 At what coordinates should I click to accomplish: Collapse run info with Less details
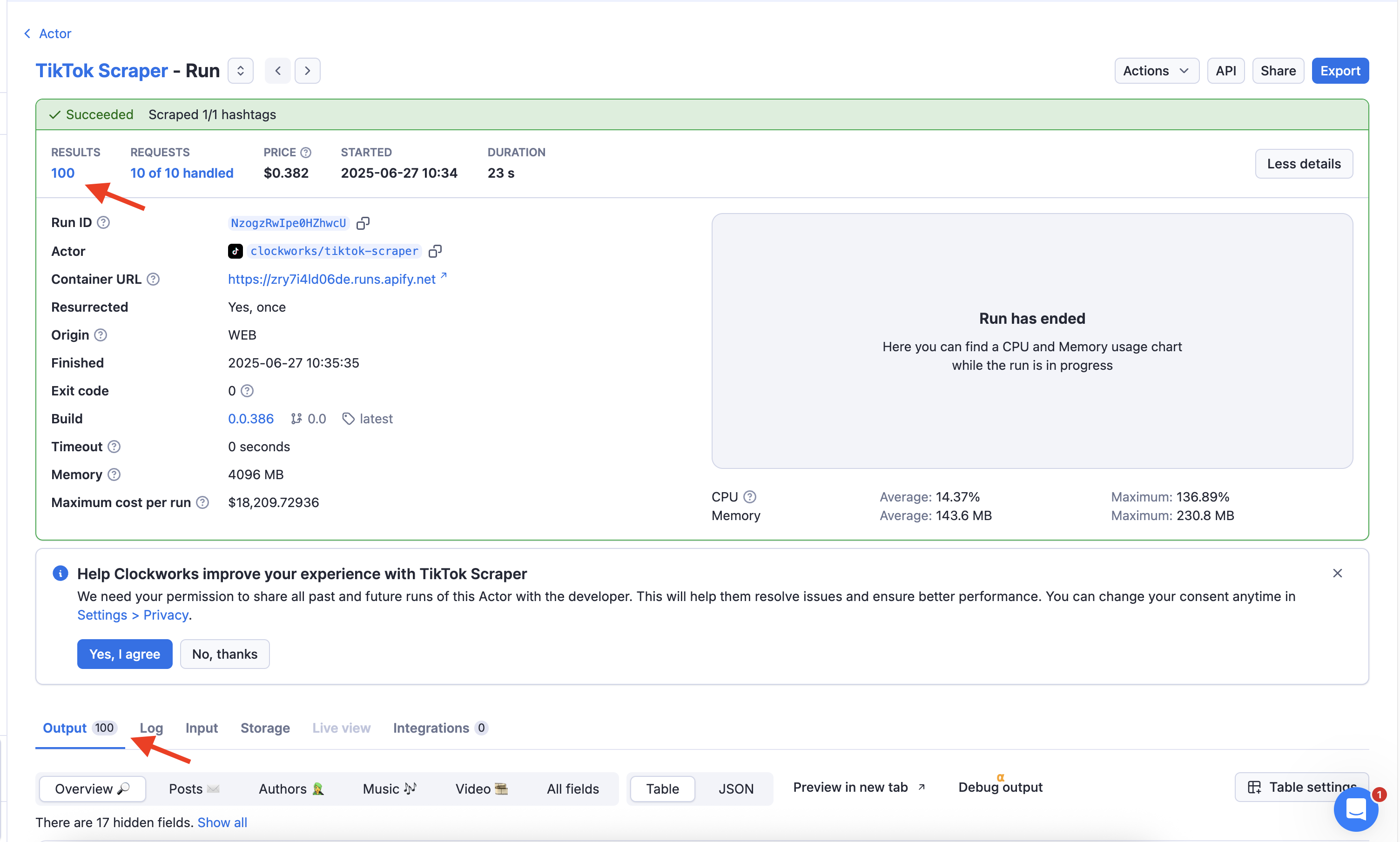click(1304, 164)
